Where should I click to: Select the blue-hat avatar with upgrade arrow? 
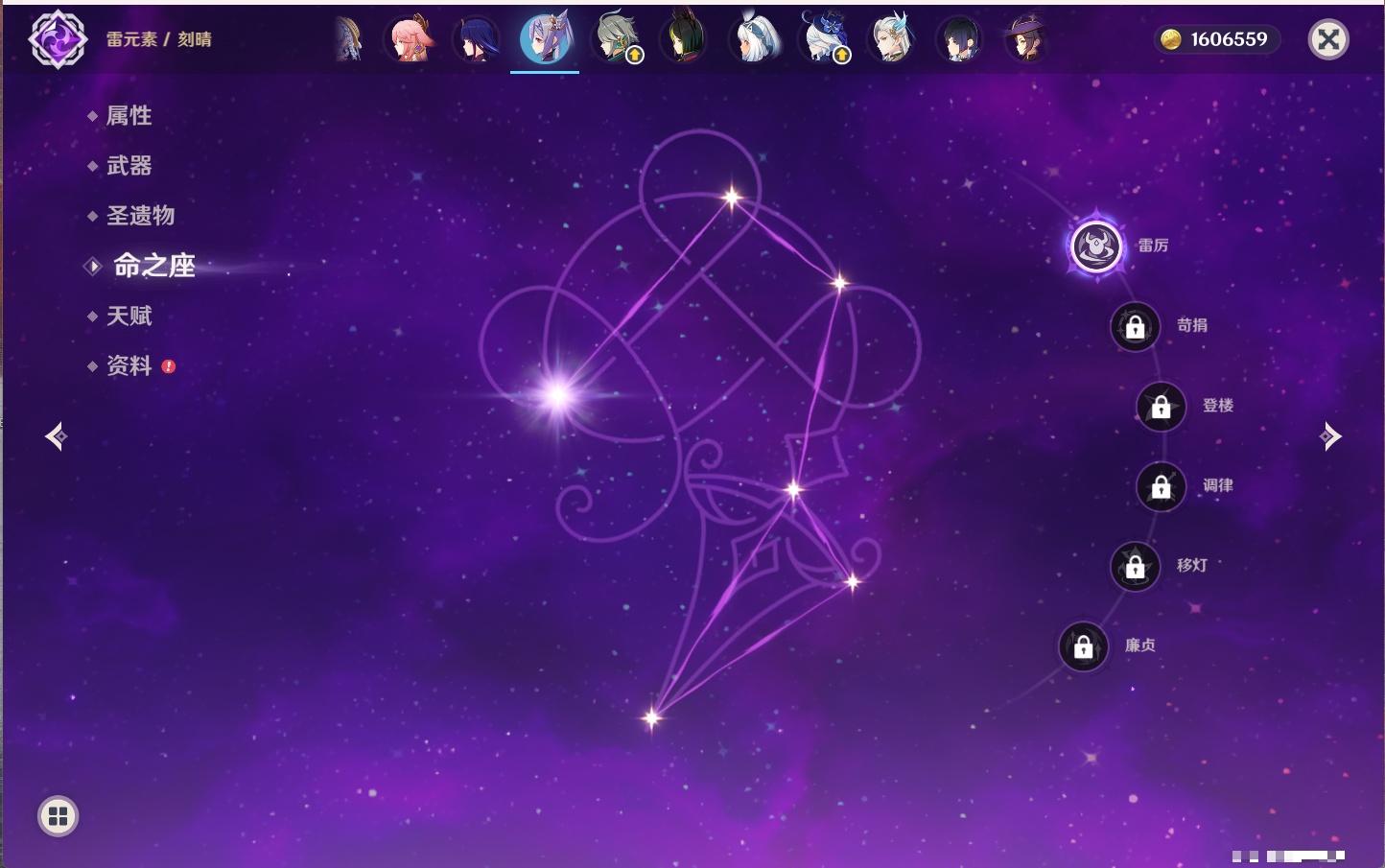824,39
